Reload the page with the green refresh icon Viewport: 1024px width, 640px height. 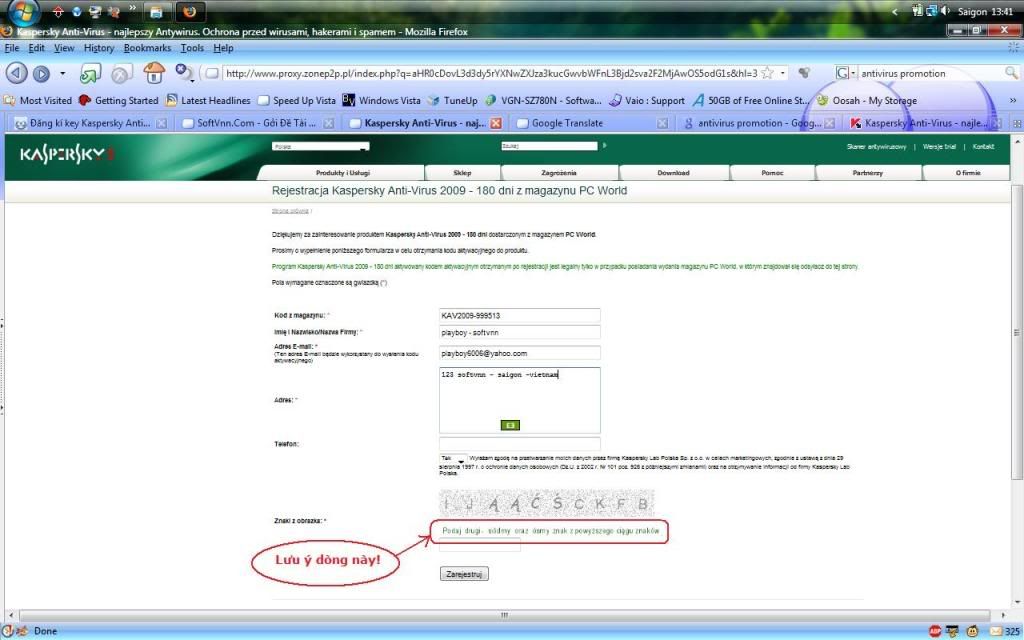click(90, 74)
